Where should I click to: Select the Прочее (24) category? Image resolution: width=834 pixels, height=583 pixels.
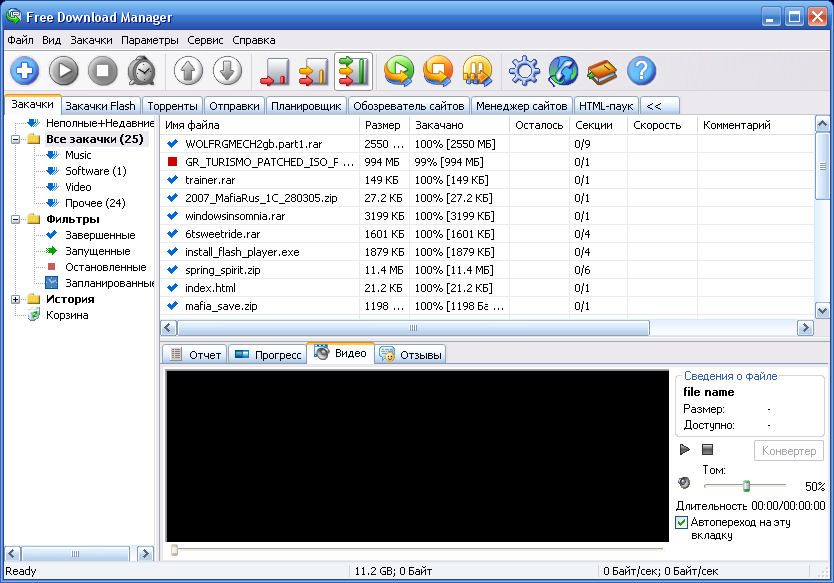[x=95, y=203]
